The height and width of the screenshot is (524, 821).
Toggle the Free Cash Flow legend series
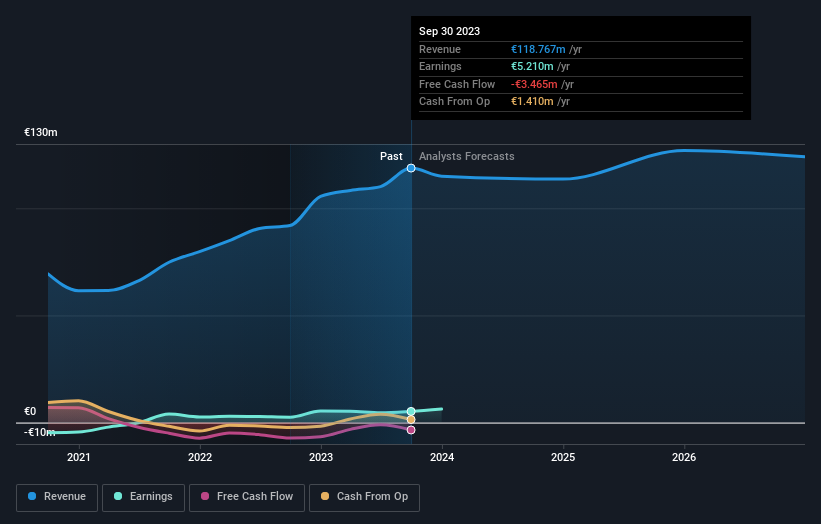click(247, 497)
